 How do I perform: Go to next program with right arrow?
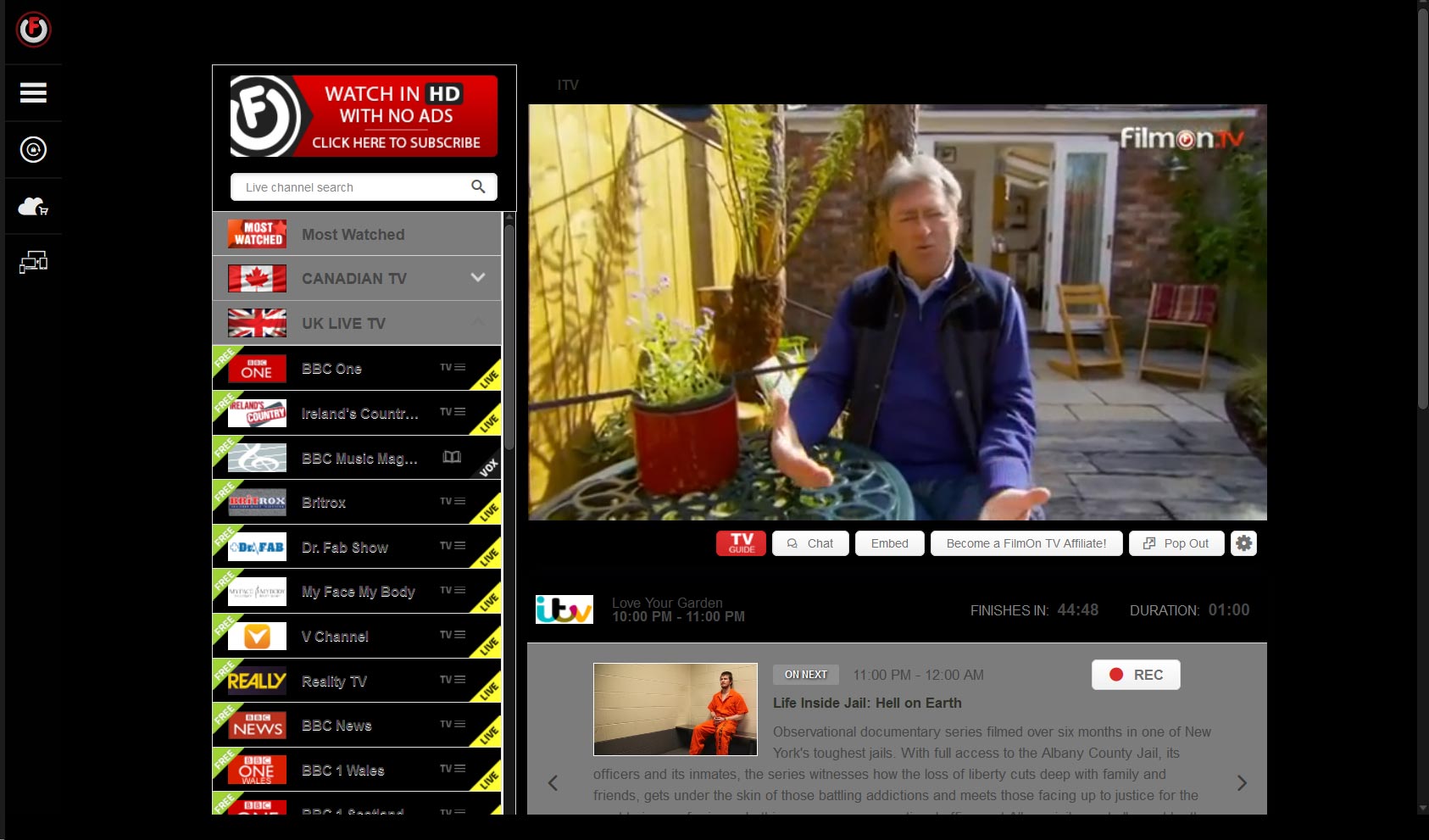click(1242, 782)
